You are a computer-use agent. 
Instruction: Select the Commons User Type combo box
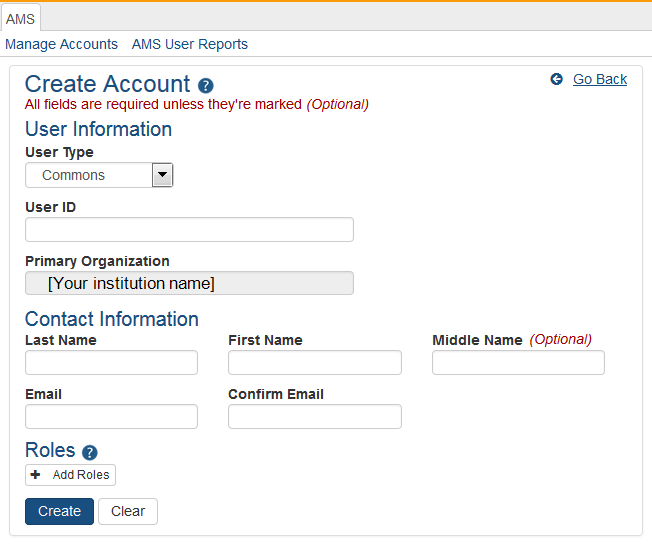[89, 176]
